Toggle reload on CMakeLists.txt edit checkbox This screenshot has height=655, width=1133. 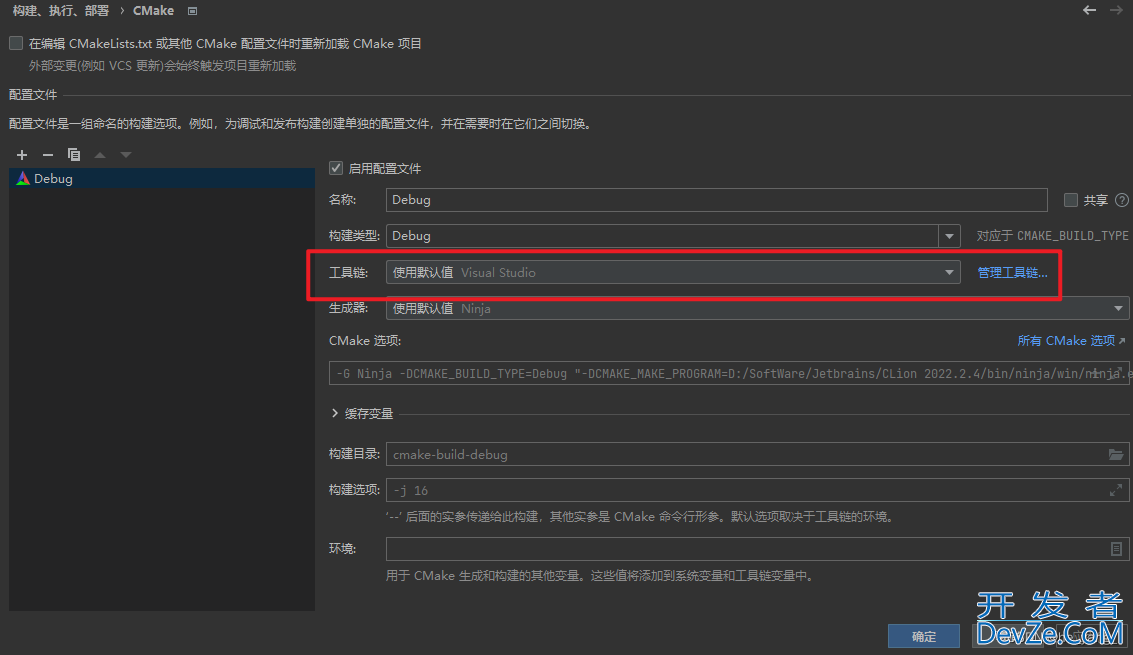[x=16, y=43]
